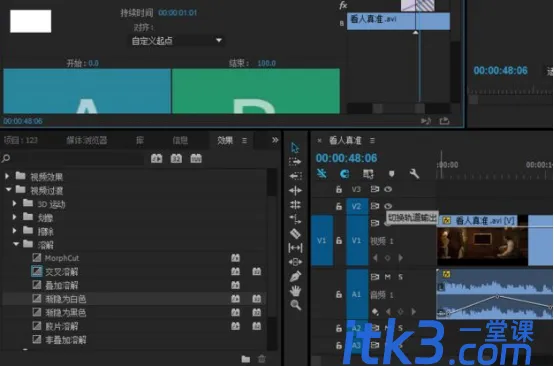Select the Pen tool
Screen dimensions: 554x366
click(x=295, y=276)
